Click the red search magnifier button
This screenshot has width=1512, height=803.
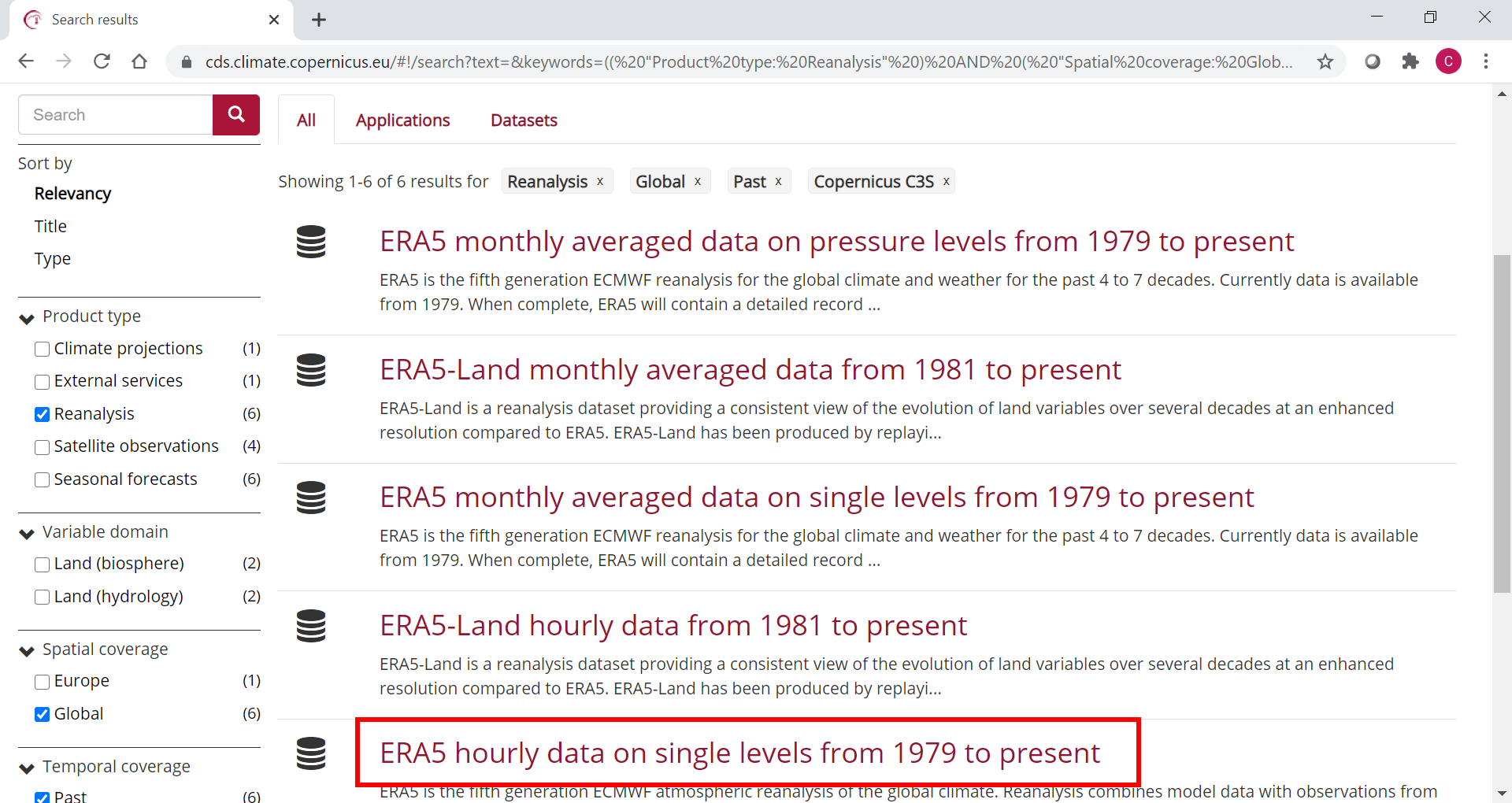click(x=236, y=115)
